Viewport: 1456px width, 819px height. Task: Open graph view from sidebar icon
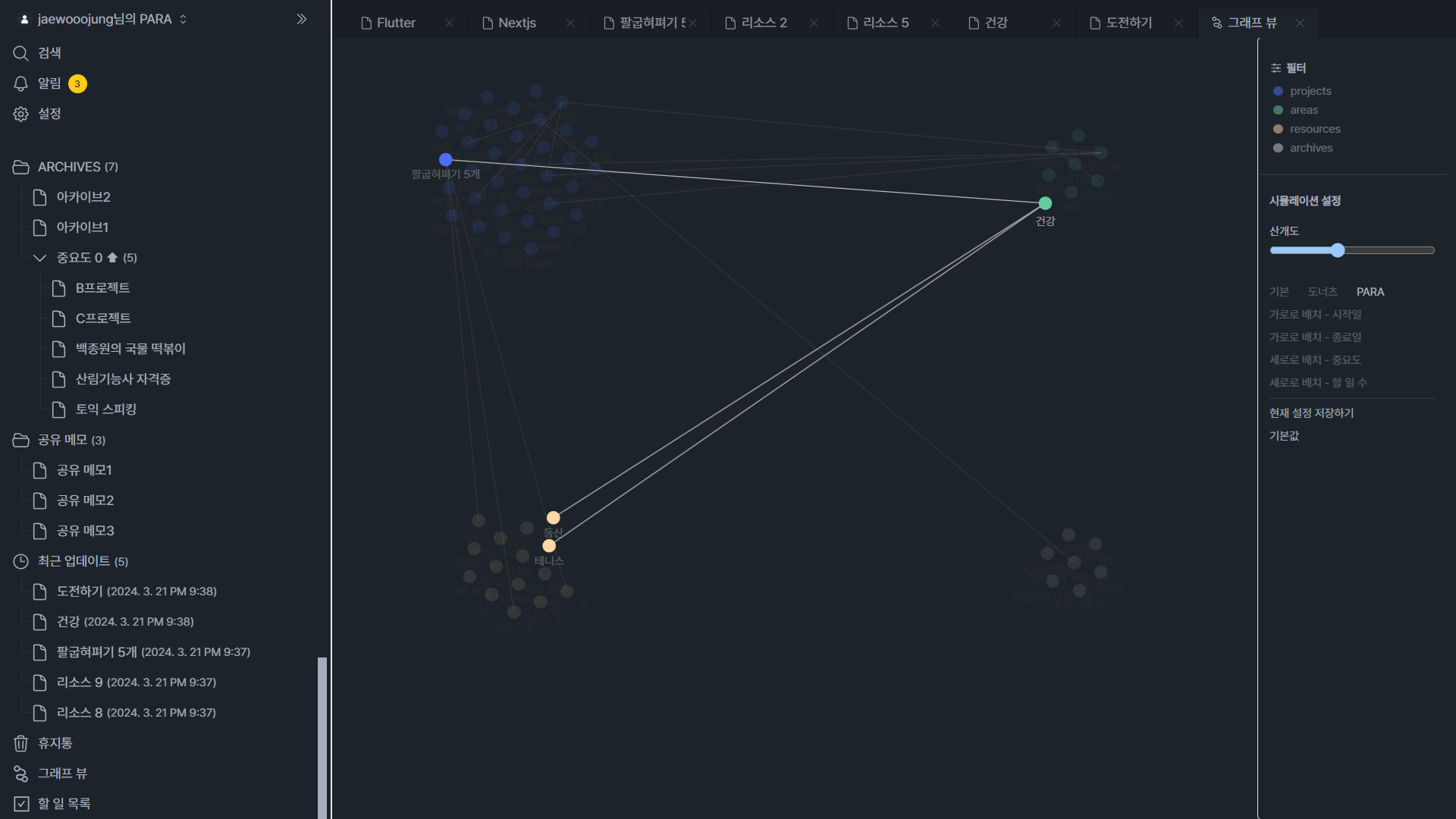[20, 773]
